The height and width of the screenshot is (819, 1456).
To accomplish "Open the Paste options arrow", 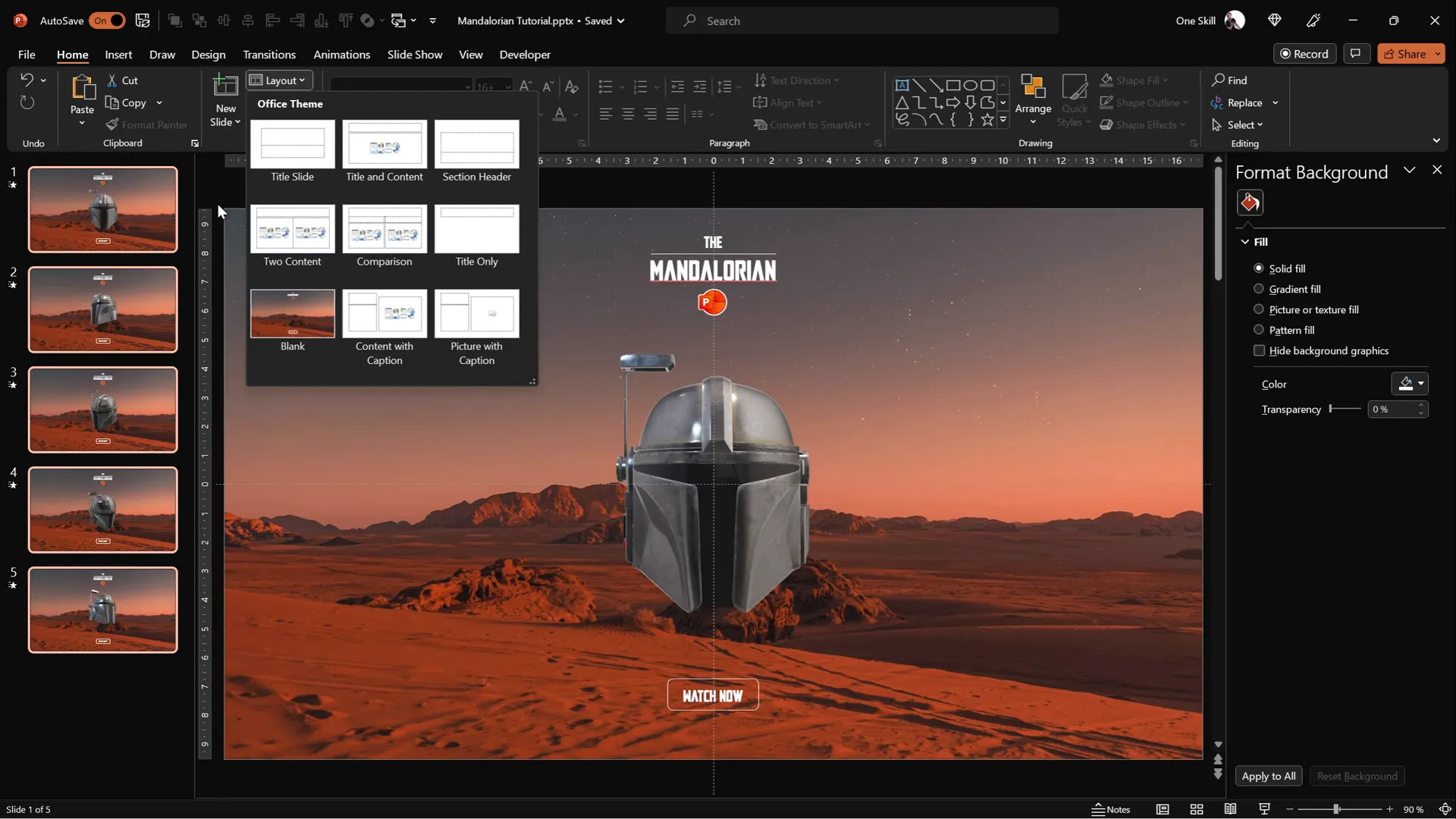I will pos(82,123).
